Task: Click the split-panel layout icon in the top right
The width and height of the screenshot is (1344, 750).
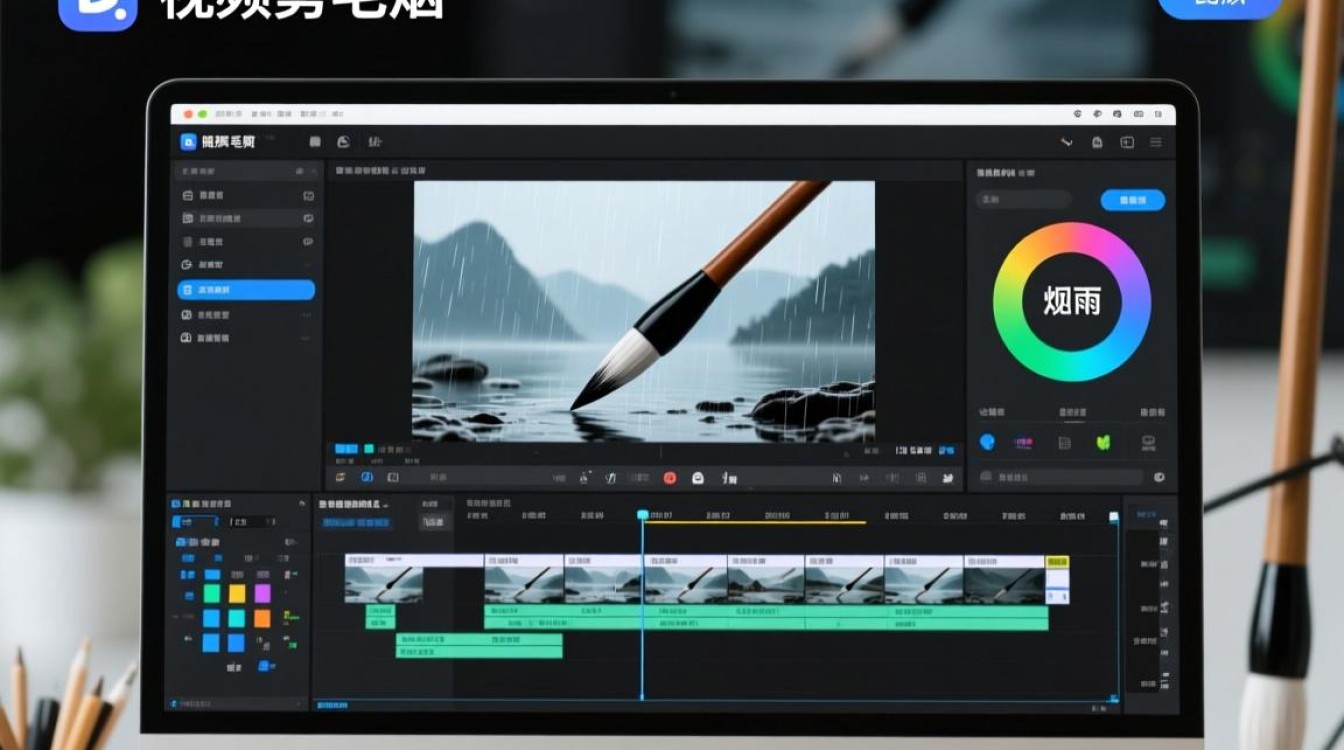Action: tap(1127, 143)
